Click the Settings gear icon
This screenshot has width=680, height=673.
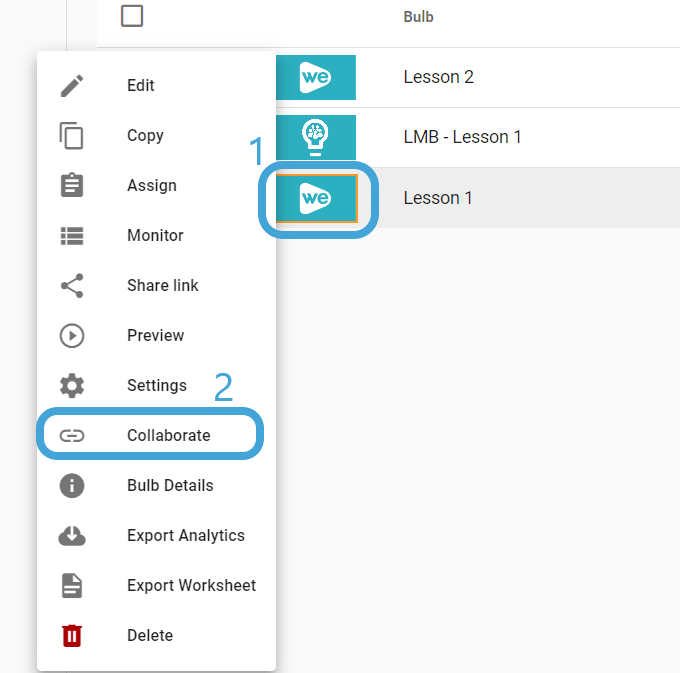click(x=72, y=386)
